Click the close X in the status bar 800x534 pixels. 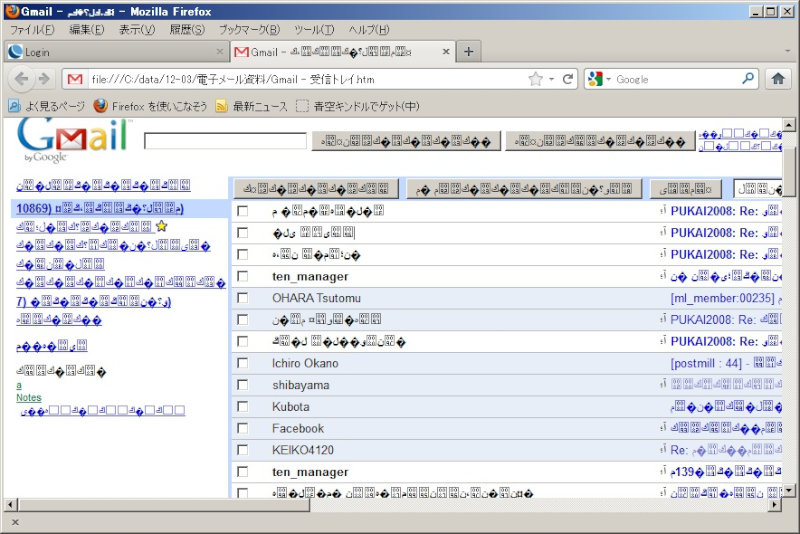(x=15, y=522)
